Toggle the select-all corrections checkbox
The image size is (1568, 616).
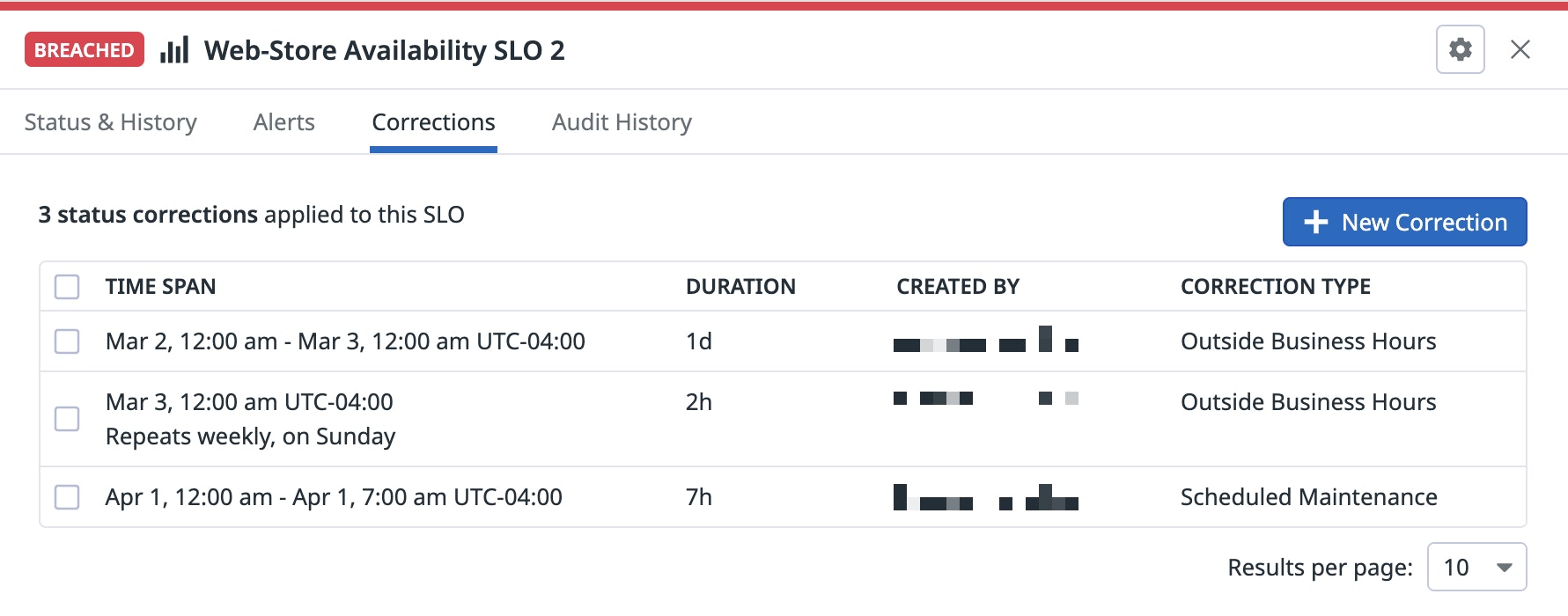click(67, 287)
